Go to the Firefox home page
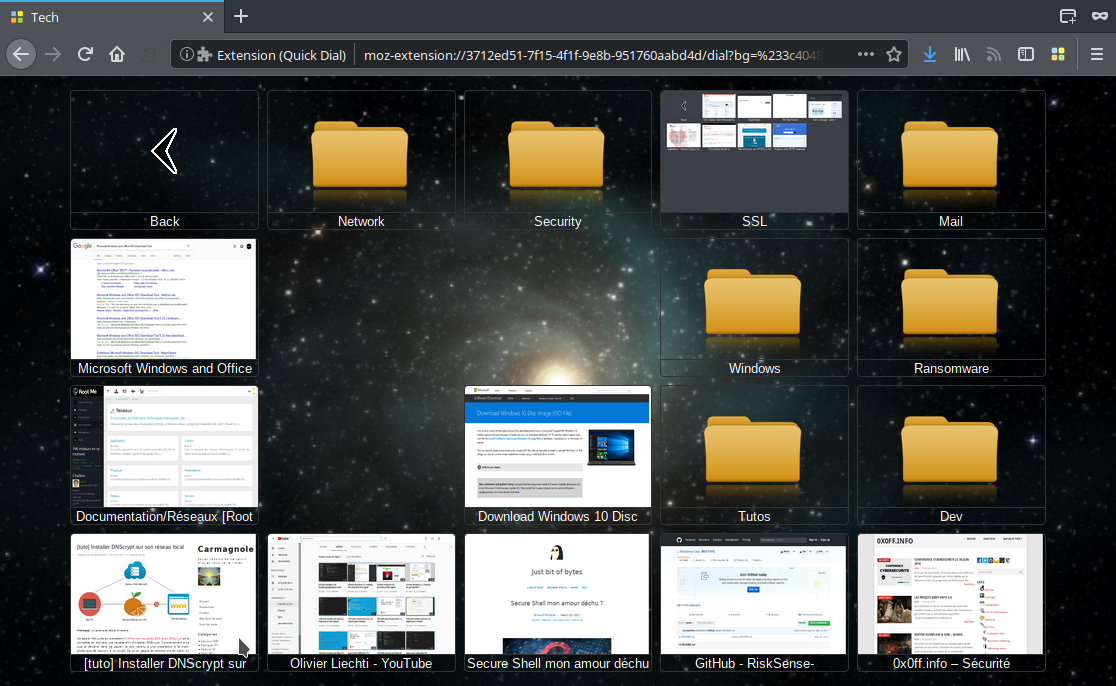Viewport: 1116px width, 686px height. [x=117, y=54]
